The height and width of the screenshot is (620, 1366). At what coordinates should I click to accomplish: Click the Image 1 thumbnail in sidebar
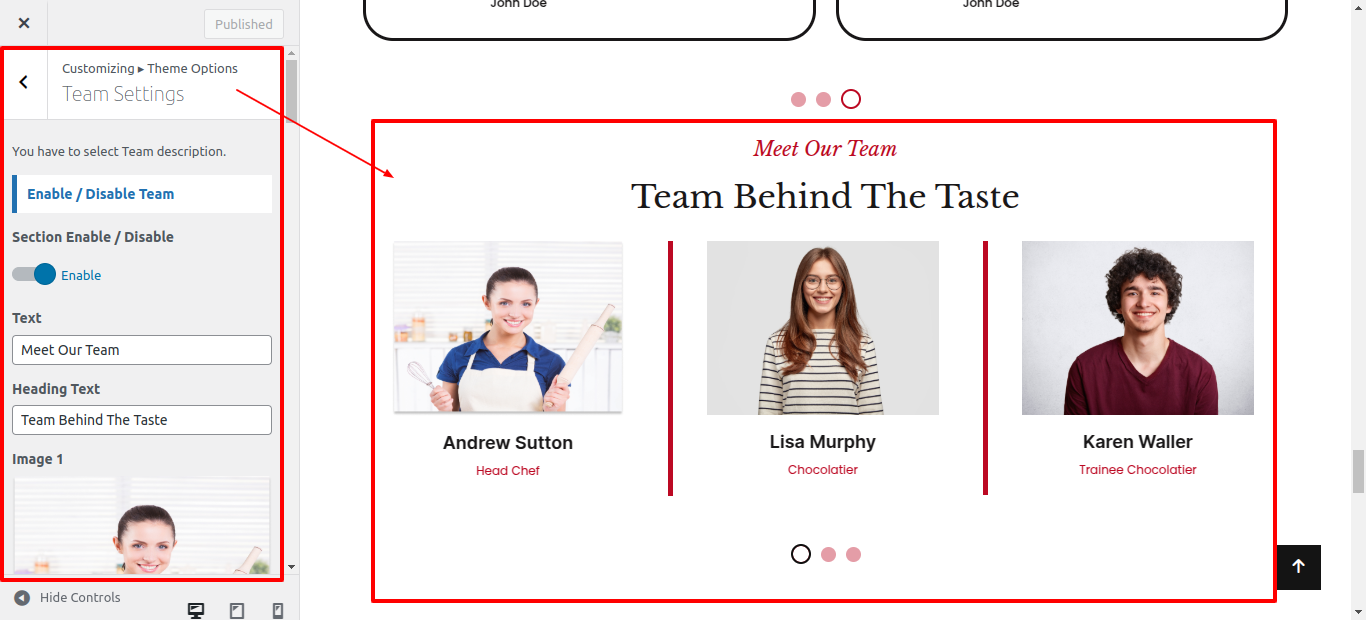pos(142,526)
